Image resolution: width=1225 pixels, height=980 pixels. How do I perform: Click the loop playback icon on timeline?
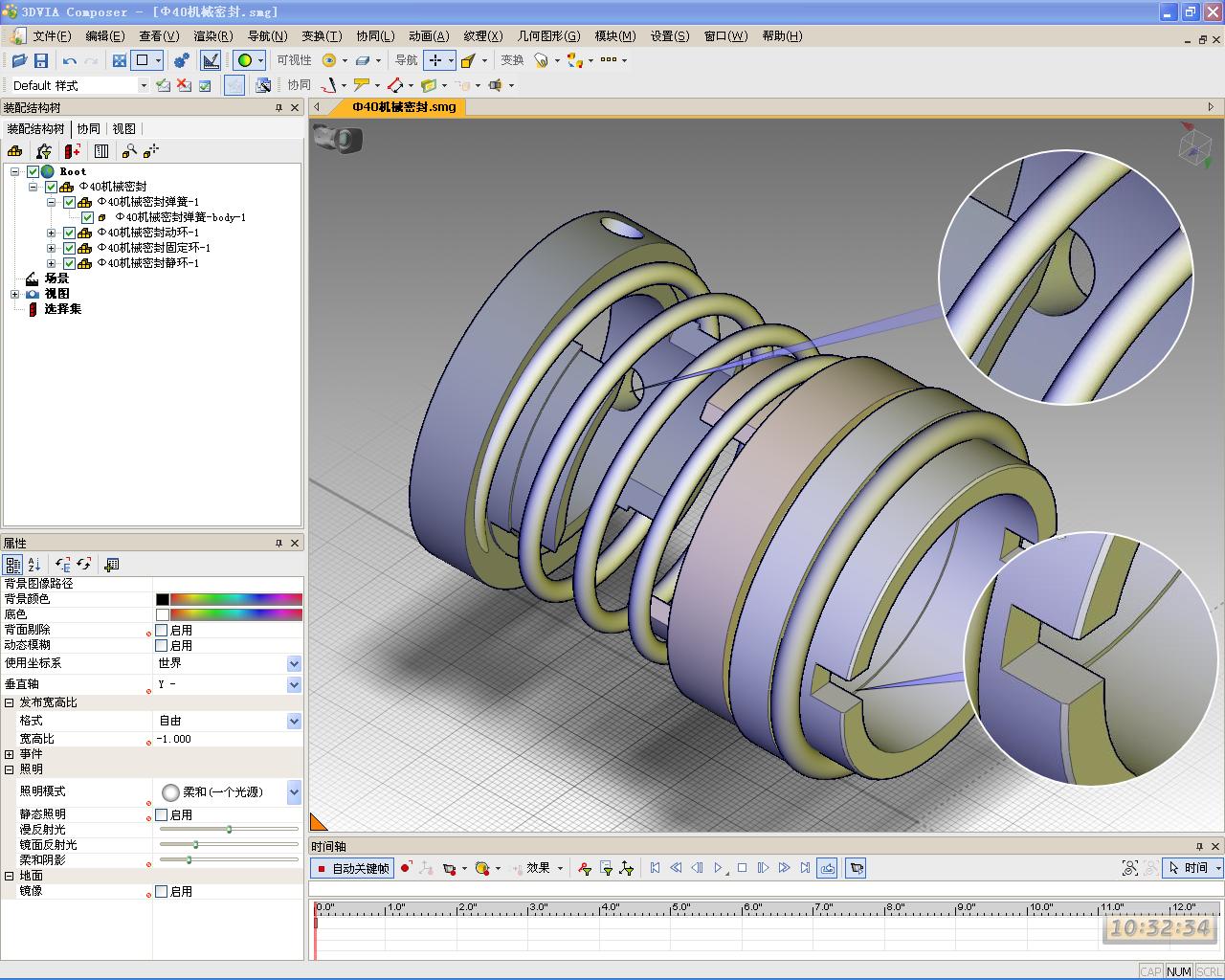click(828, 868)
